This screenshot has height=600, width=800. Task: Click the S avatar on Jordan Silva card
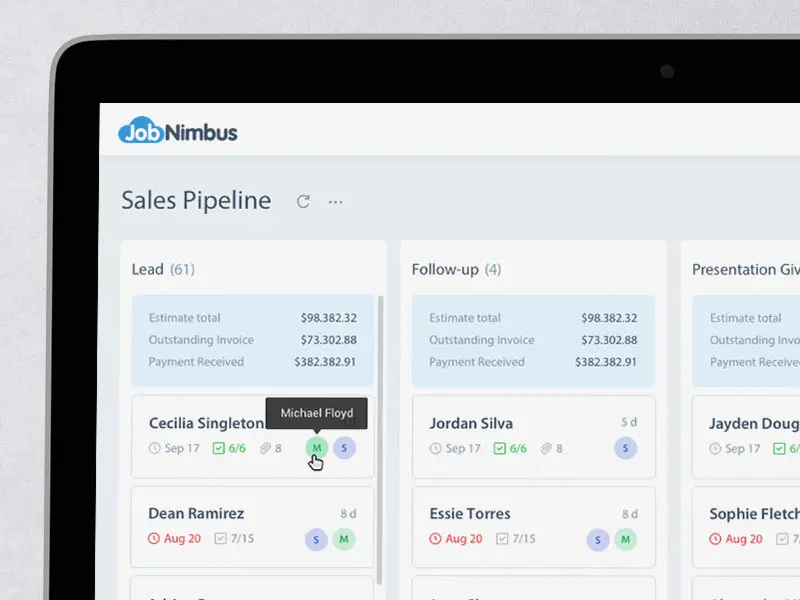tap(626, 448)
